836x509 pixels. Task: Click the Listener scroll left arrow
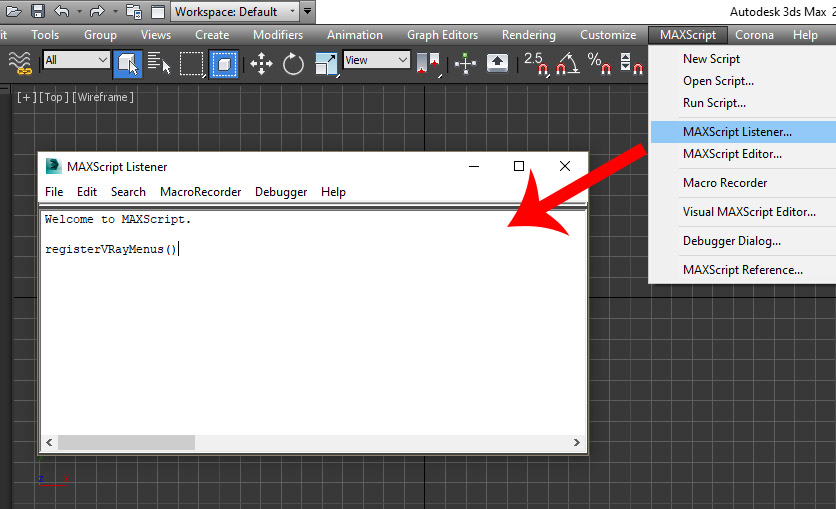49,442
